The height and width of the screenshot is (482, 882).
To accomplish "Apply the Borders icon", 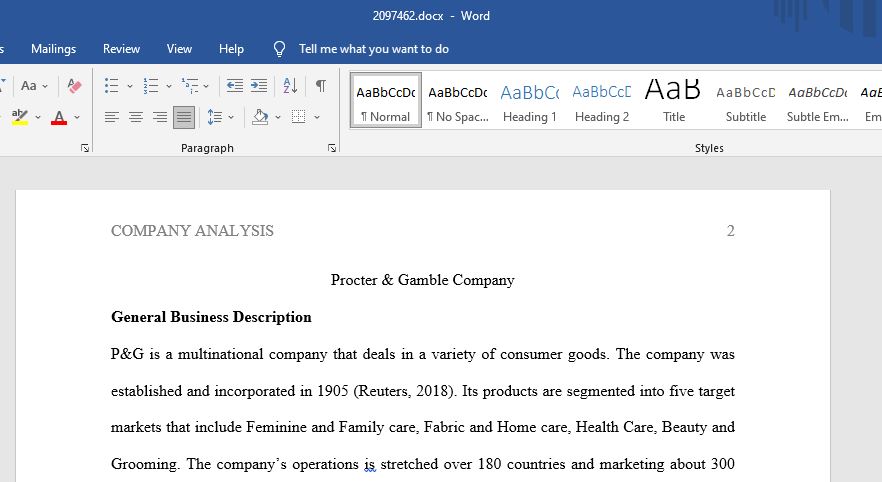I will coord(299,117).
